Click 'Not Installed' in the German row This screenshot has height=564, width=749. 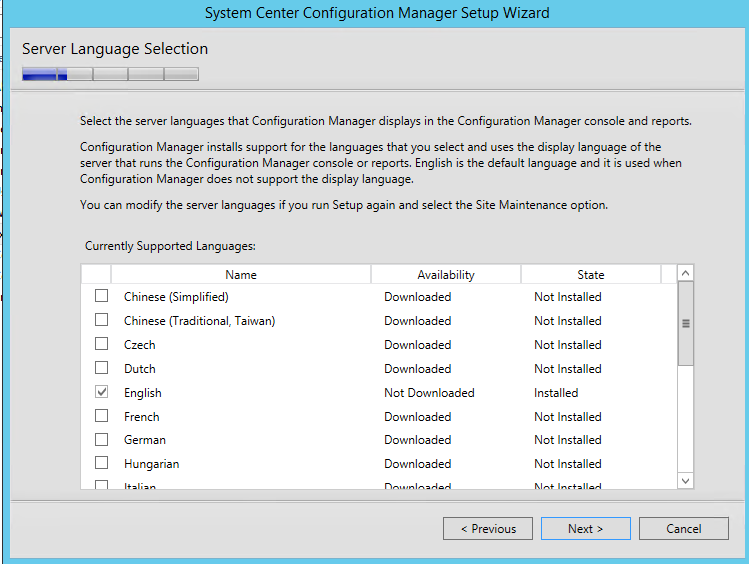[567, 440]
